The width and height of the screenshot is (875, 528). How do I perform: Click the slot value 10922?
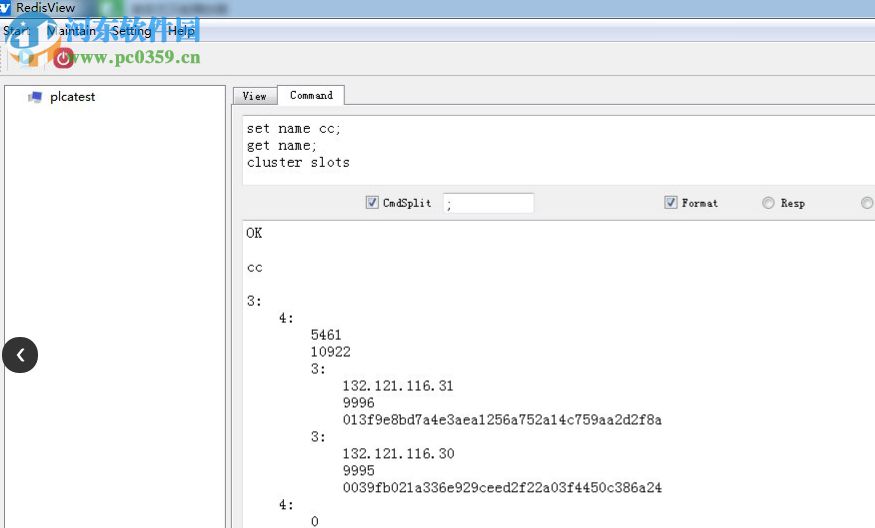pyautogui.click(x=331, y=352)
